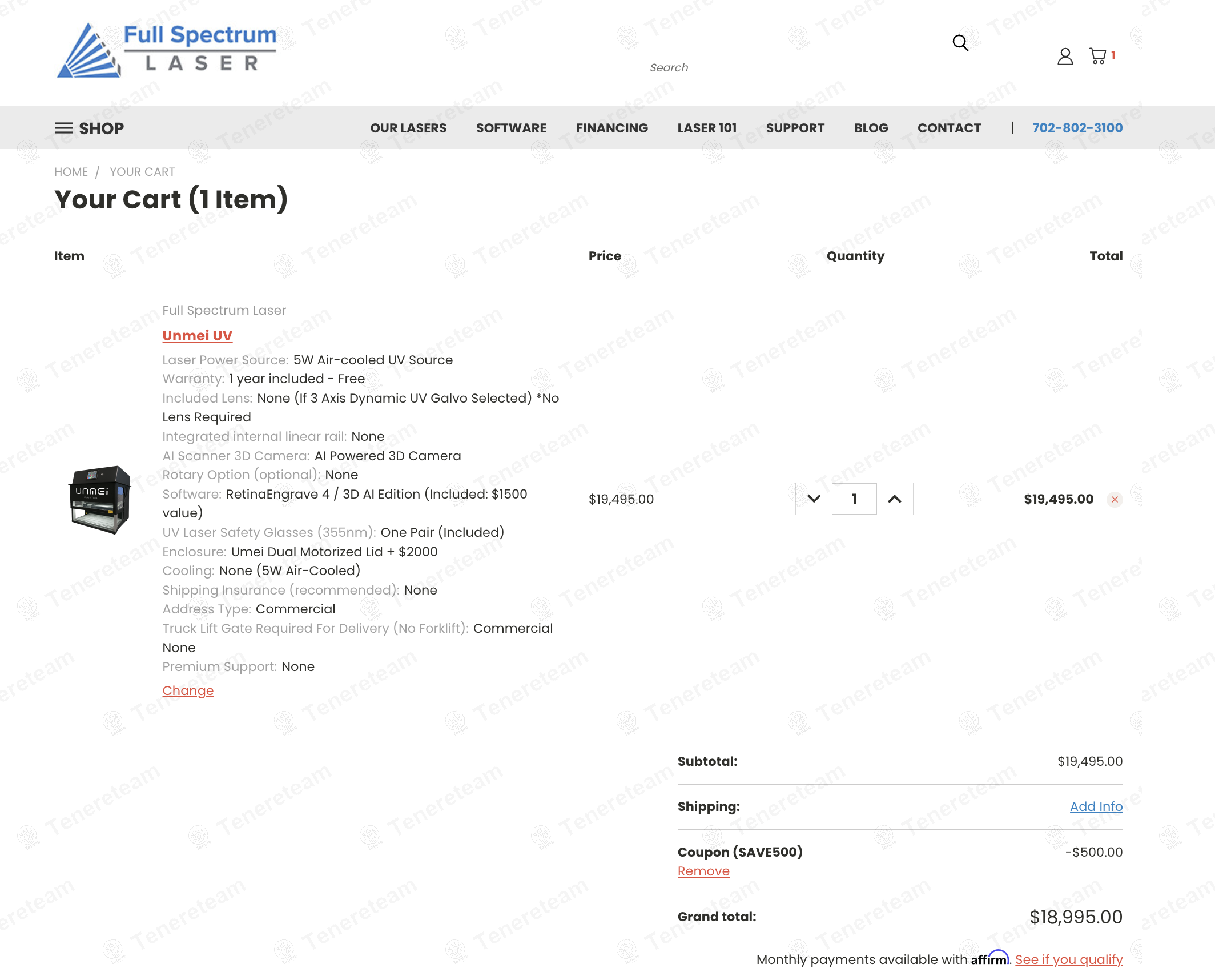Go to LASER 101 page

[x=707, y=128]
